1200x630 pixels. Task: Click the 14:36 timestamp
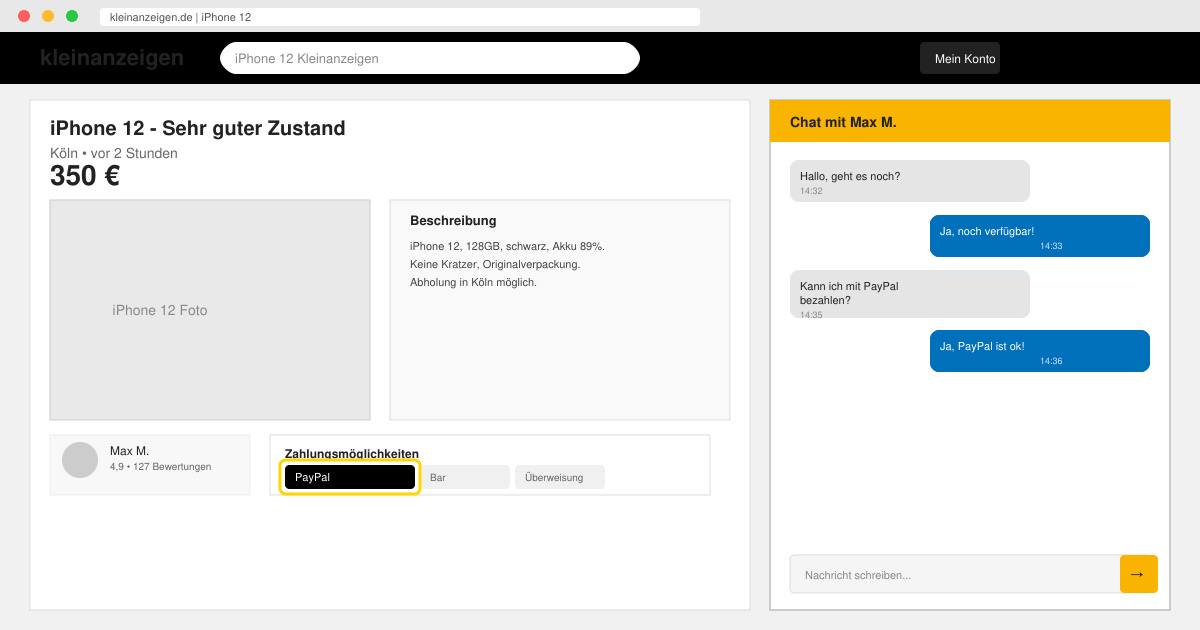pos(1051,360)
